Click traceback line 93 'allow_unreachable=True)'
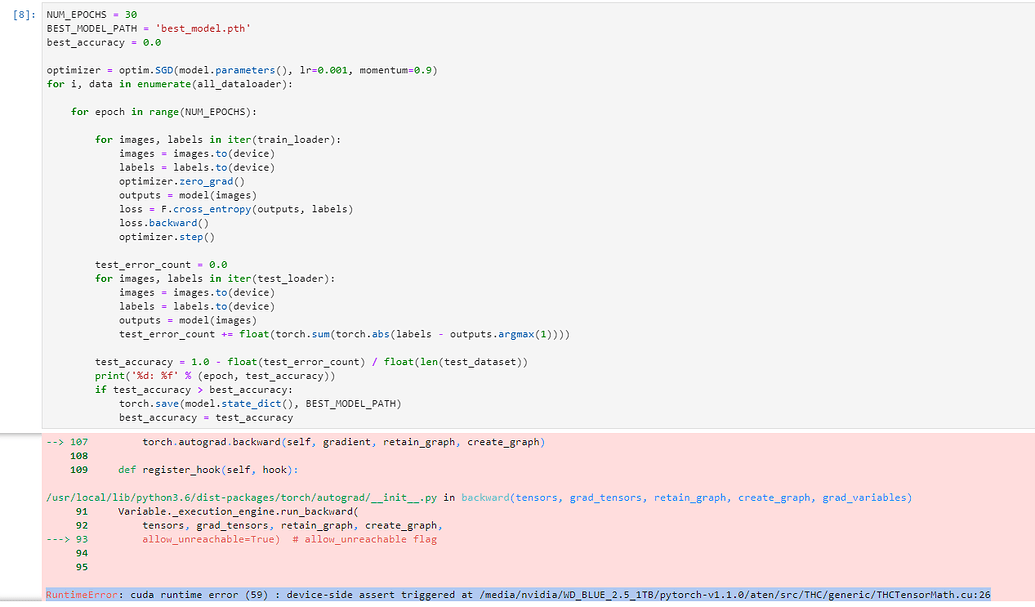 point(242,539)
